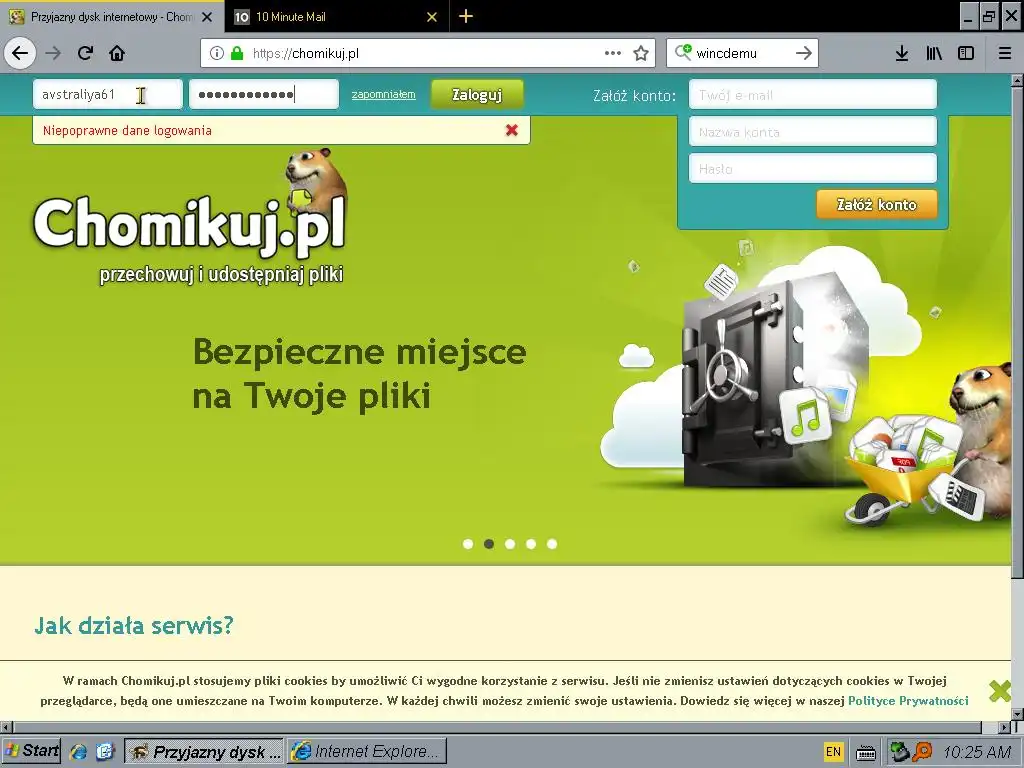Close the 10 Minute Mail tab
The height and width of the screenshot is (768, 1024).
432,17
